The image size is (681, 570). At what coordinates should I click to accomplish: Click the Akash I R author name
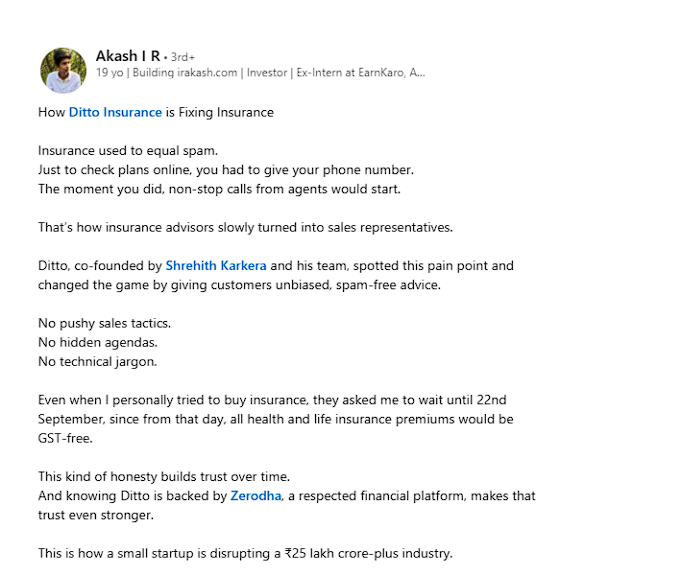click(128, 55)
